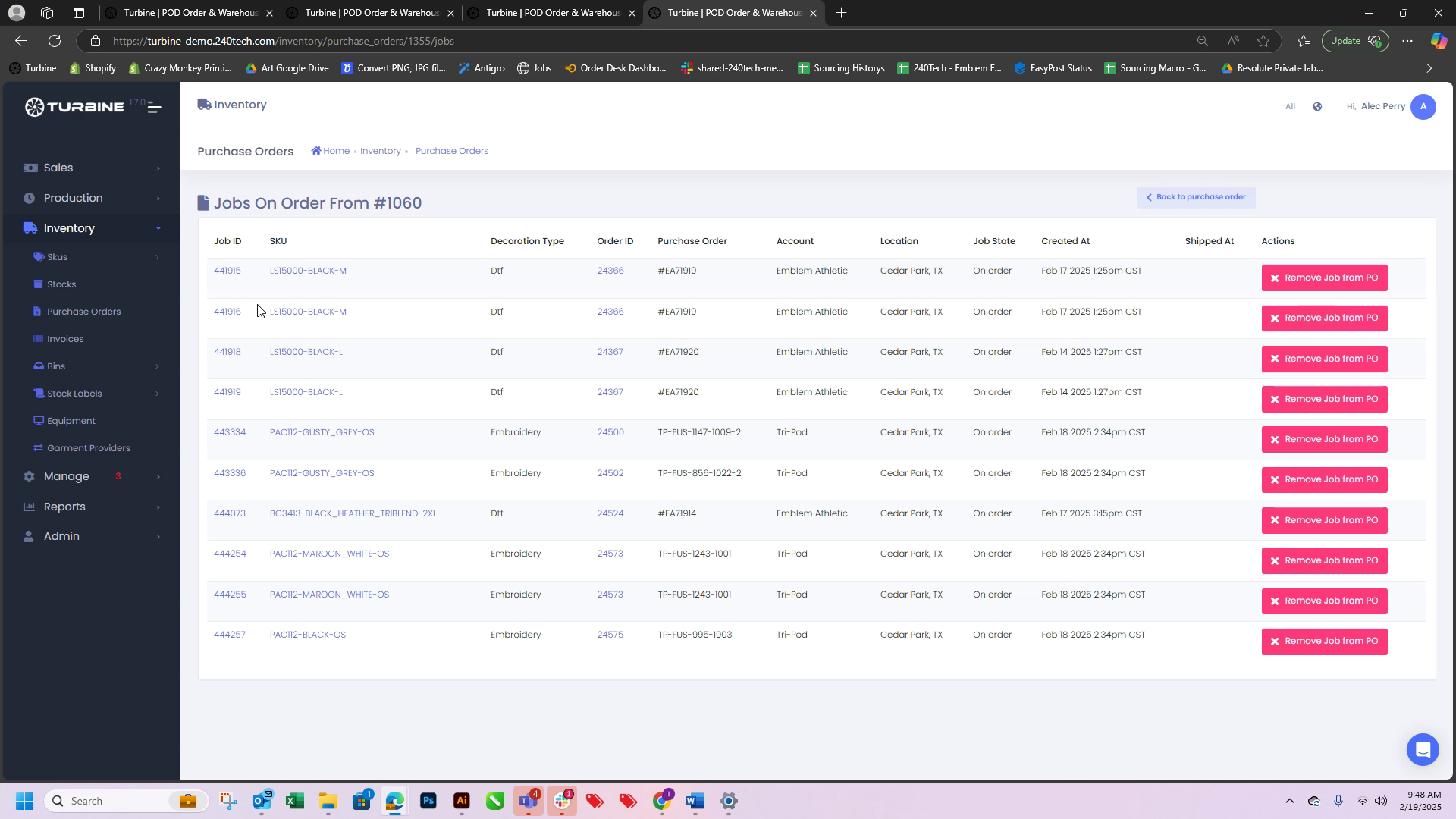Image resolution: width=1456 pixels, height=819 pixels.
Task: Remove job 441915 from PO
Action: [x=1324, y=278]
